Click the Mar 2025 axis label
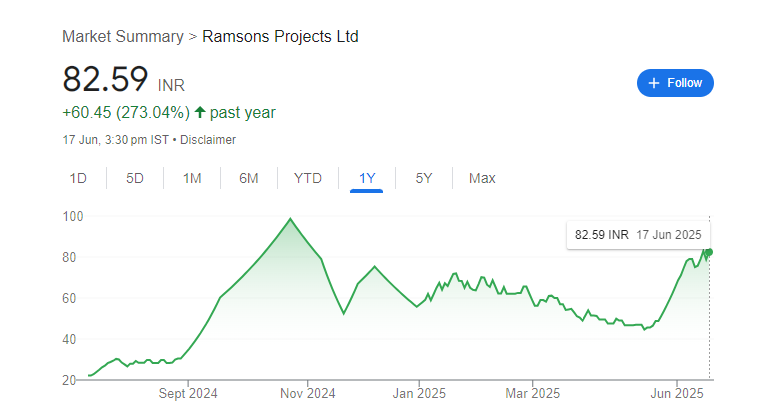Viewport: 767px width, 417px height. [x=533, y=394]
